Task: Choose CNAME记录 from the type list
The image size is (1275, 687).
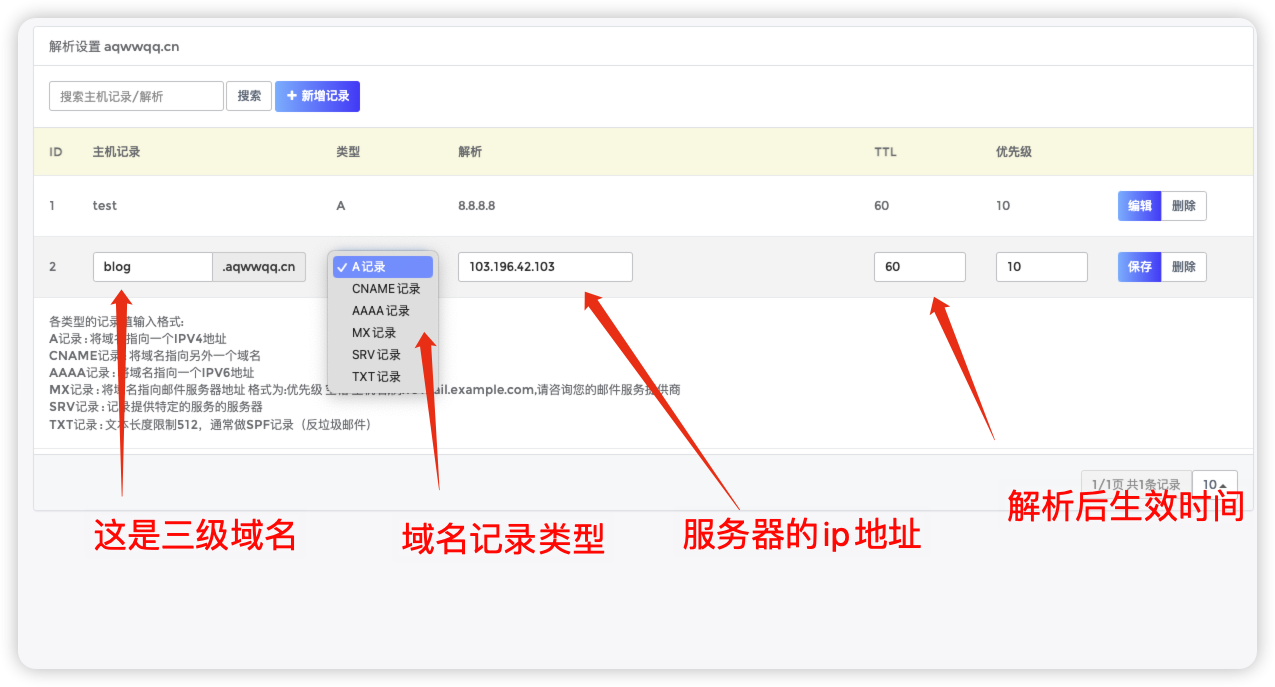Action: click(x=386, y=289)
